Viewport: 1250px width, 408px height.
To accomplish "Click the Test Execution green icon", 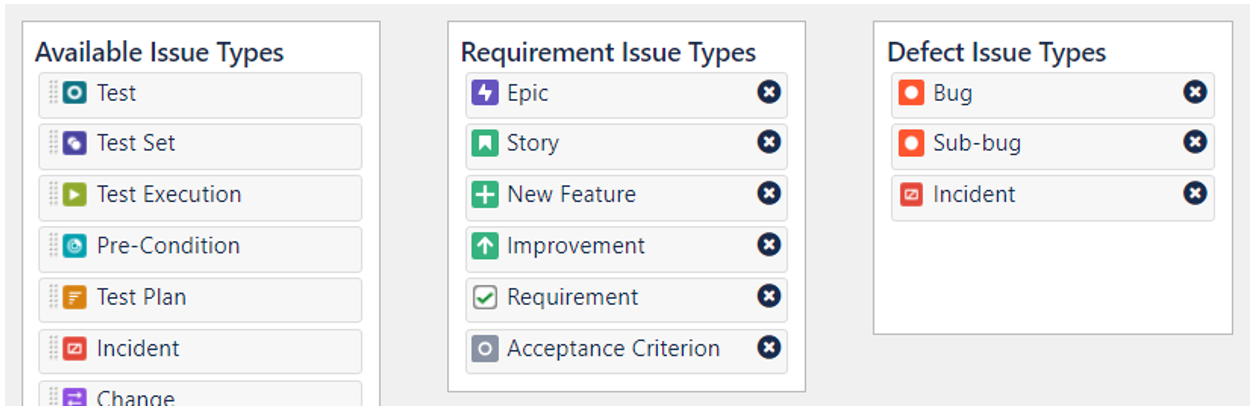I will (74, 195).
